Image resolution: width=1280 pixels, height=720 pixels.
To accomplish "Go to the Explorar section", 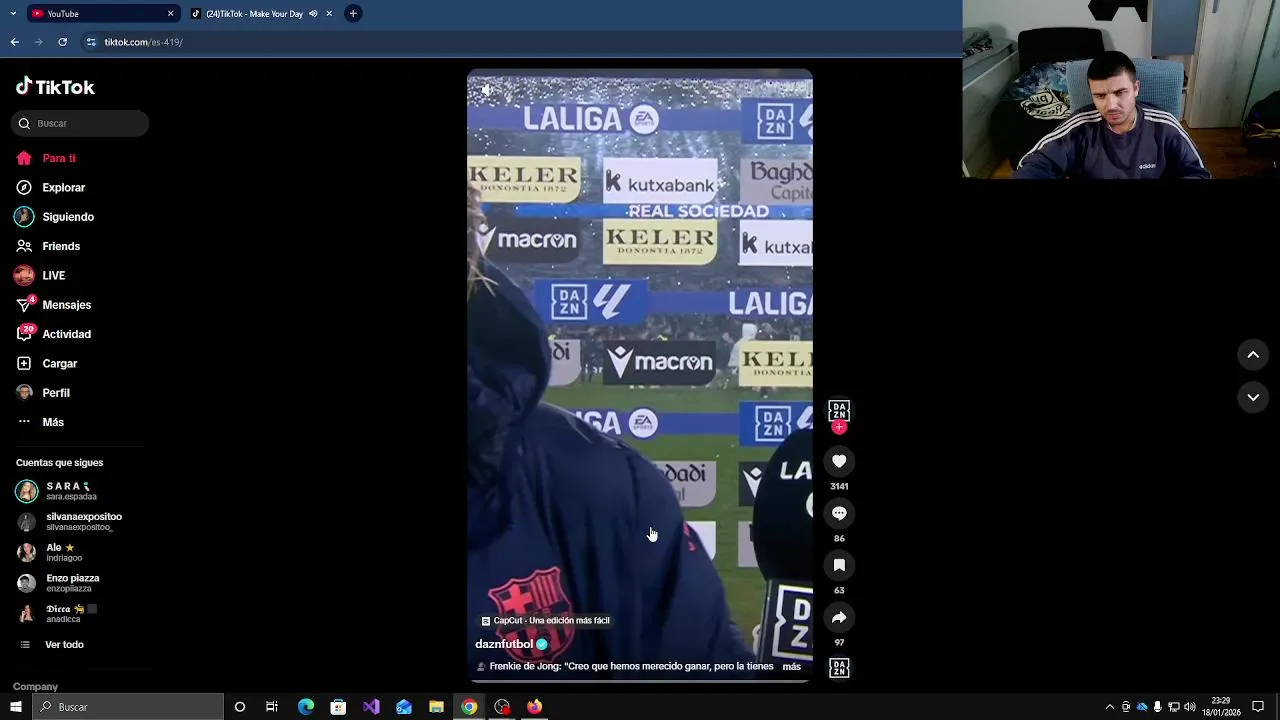I will [x=50, y=187].
